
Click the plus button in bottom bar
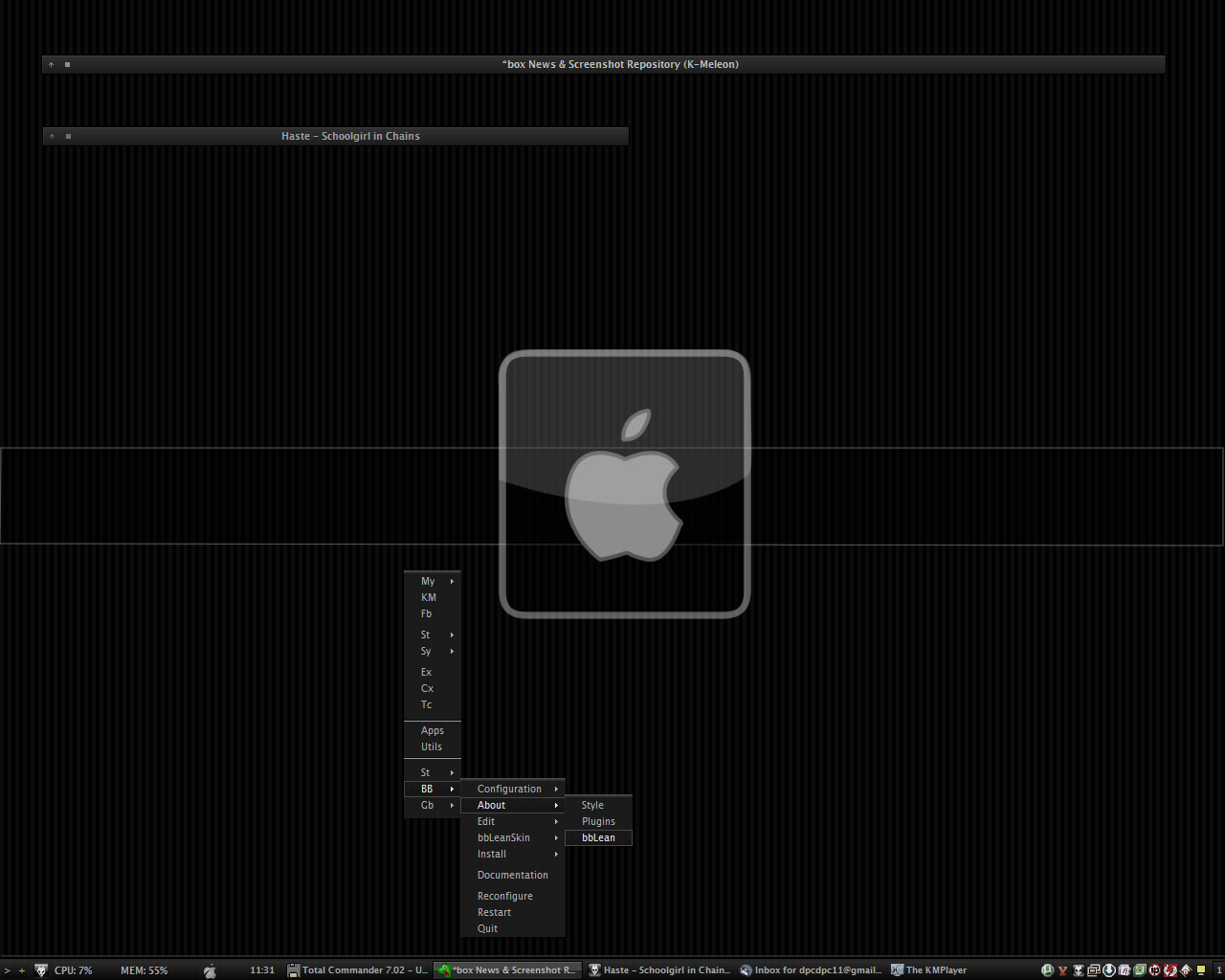22,970
